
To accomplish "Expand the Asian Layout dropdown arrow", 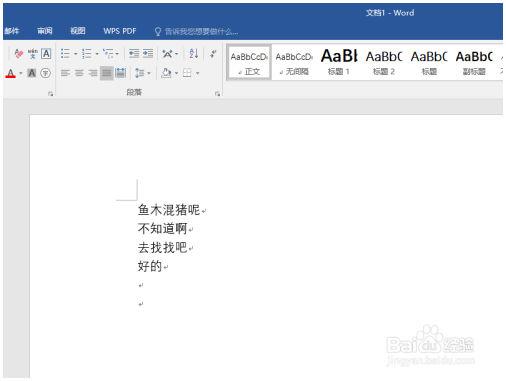I will [x=176, y=53].
